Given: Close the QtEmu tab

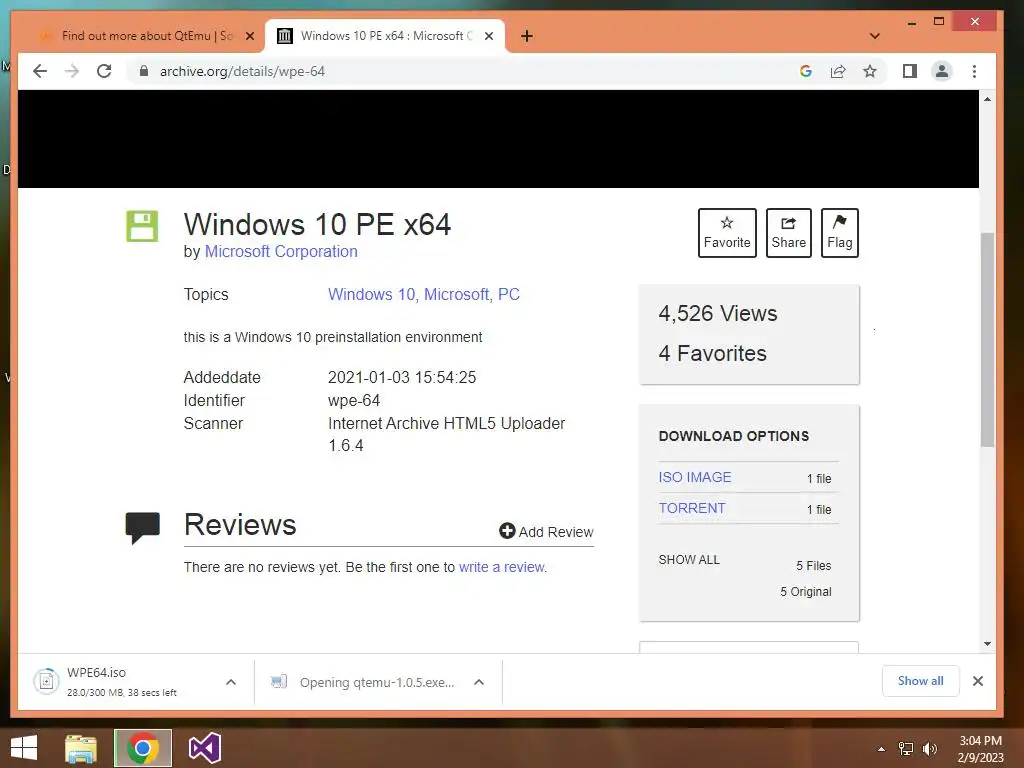Looking at the screenshot, I should click(x=249, y=36).
